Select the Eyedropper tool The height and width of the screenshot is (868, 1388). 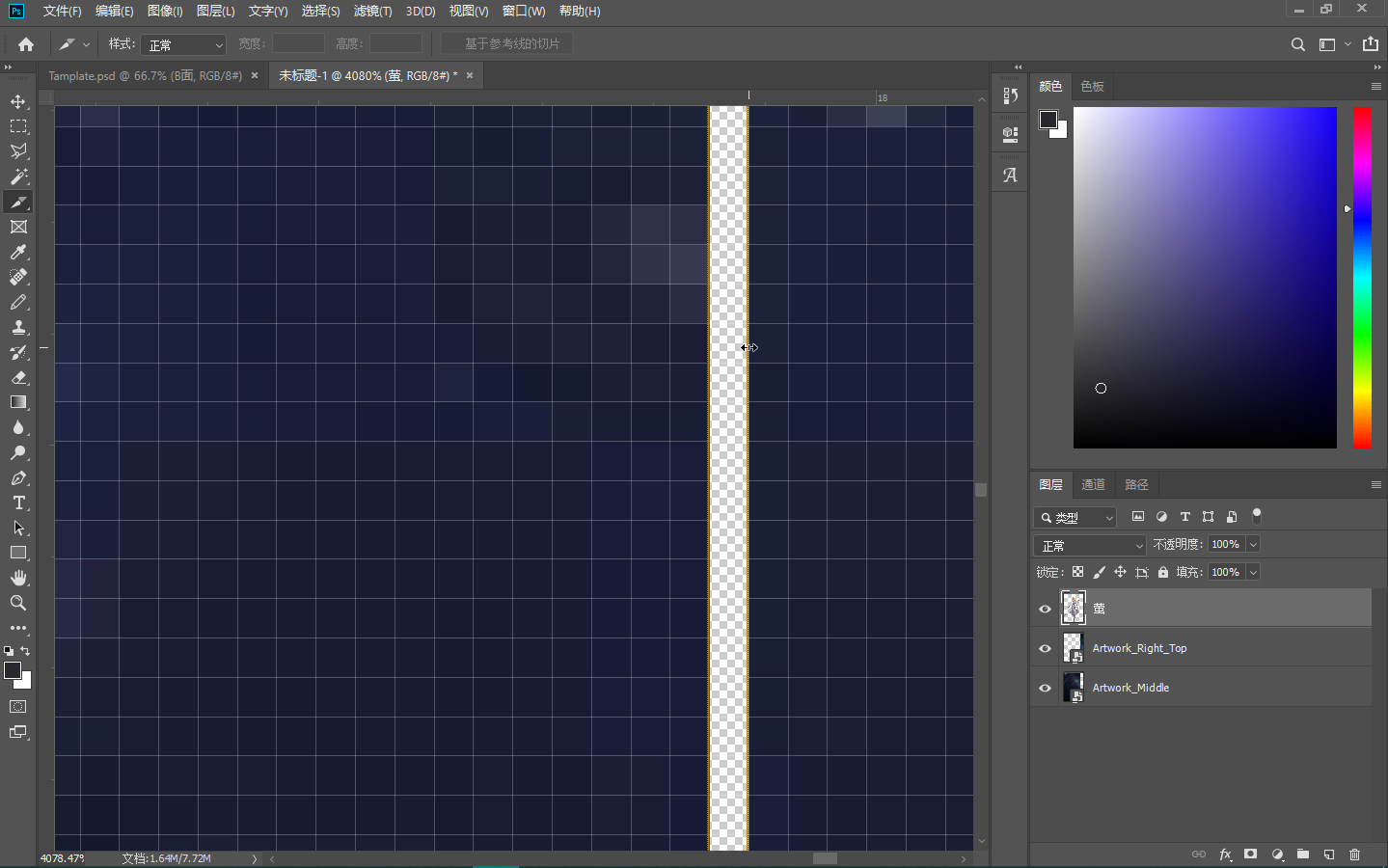tap(18, 252)
